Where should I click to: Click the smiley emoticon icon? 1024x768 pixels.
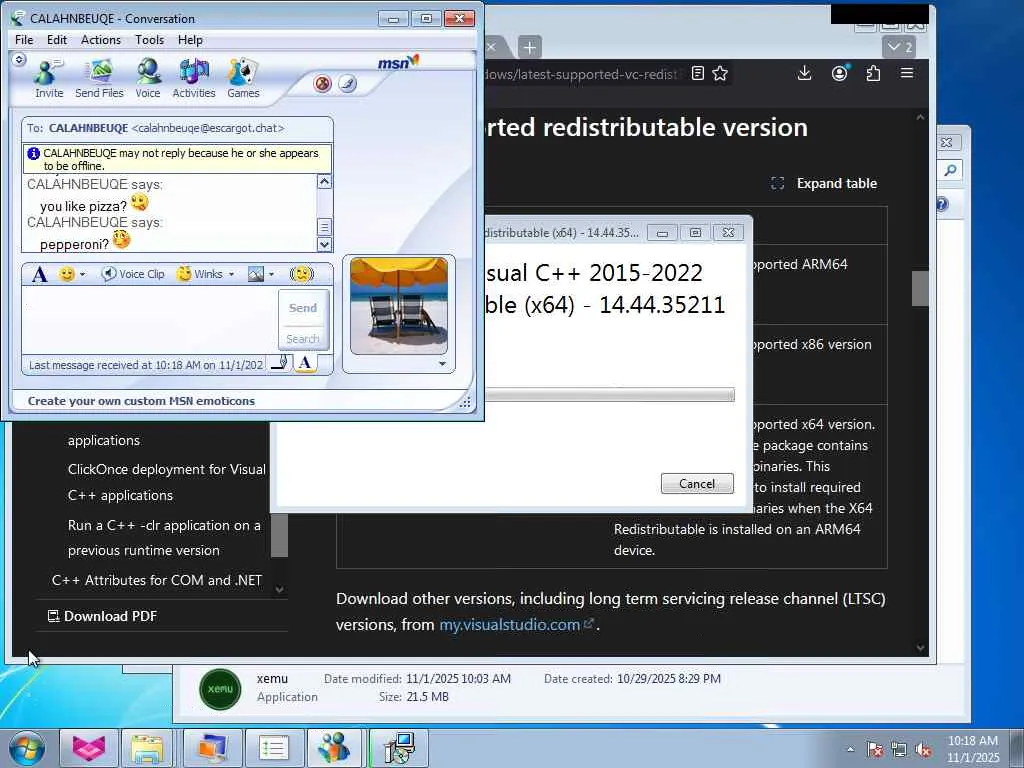click(67, 274)
